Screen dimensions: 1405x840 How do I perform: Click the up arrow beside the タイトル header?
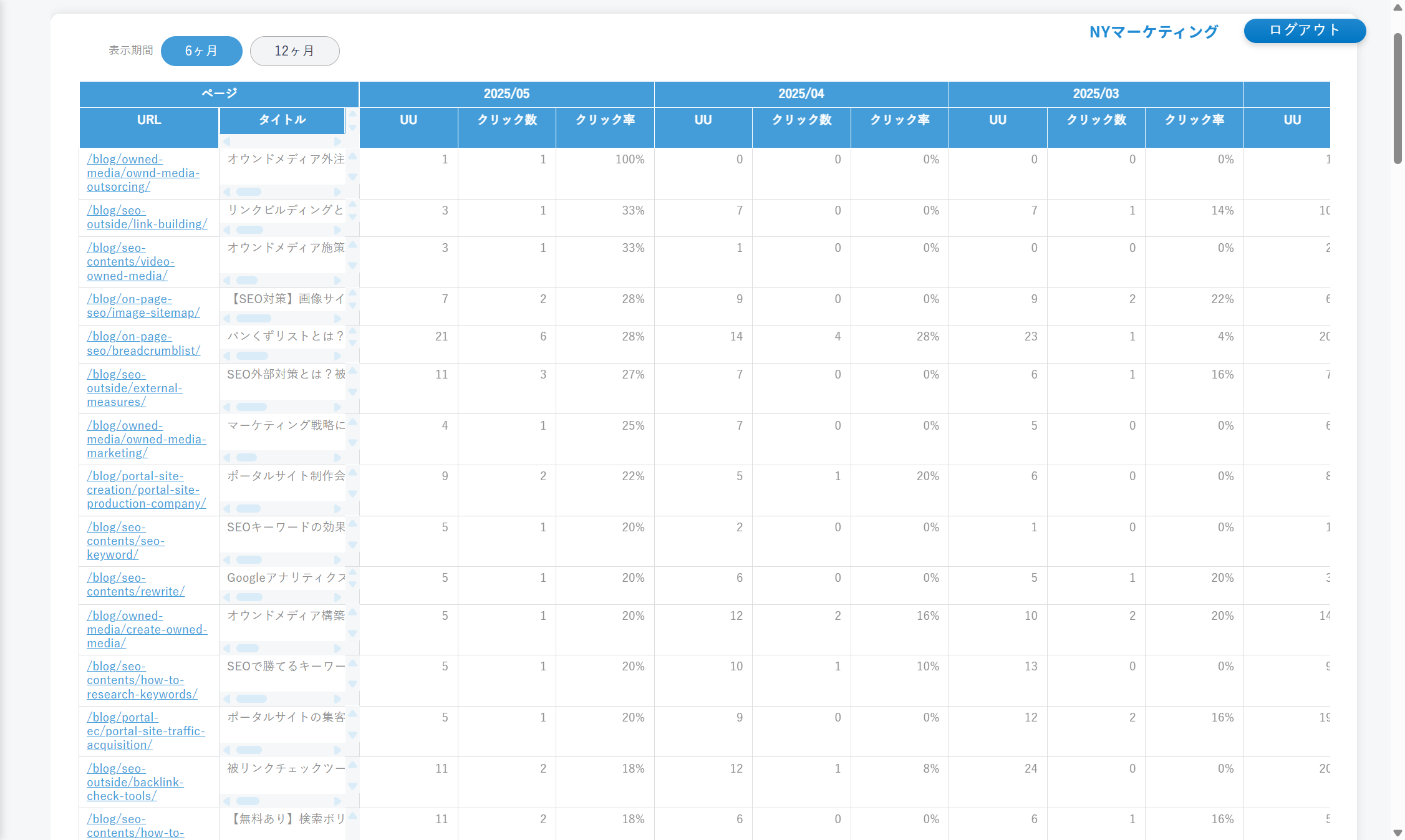point(352,114)
